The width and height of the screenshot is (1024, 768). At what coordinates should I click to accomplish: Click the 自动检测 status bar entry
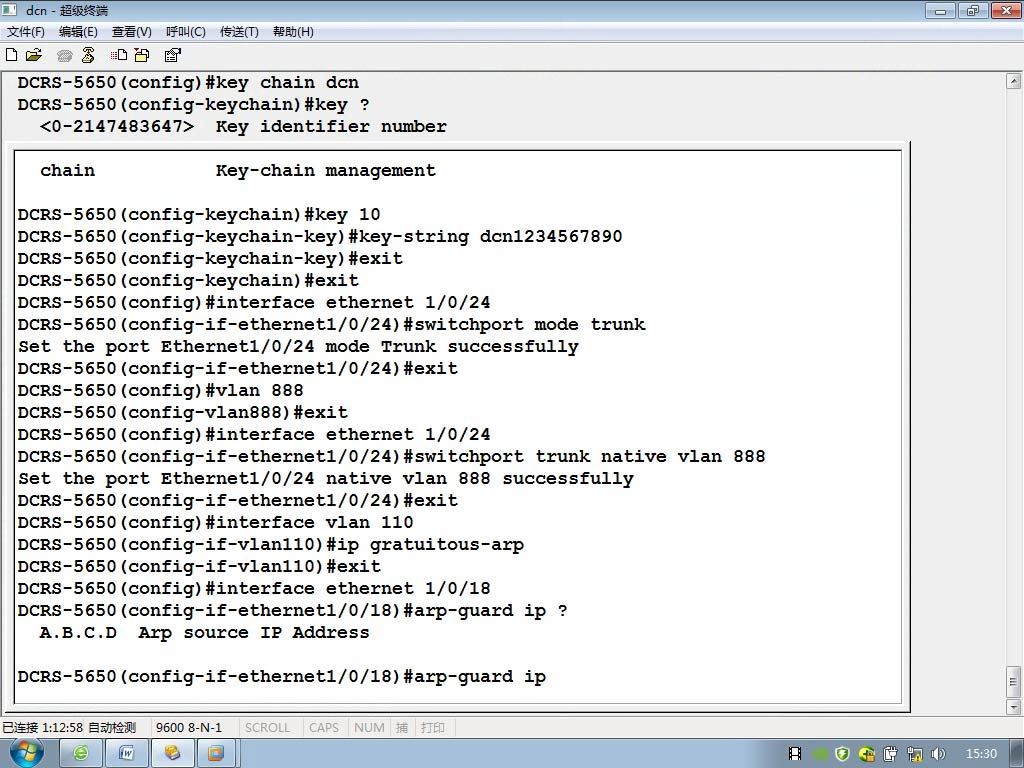coord(112,728)
